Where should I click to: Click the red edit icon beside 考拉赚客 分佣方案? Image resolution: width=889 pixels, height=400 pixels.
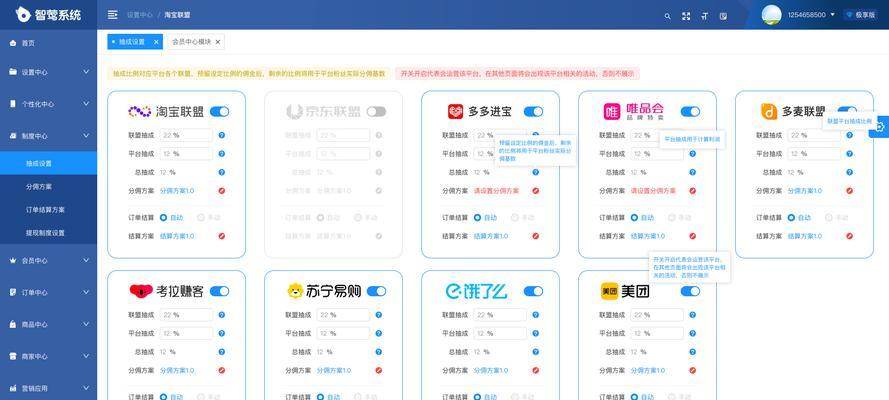pyautogui.click(x=222, y=371)
